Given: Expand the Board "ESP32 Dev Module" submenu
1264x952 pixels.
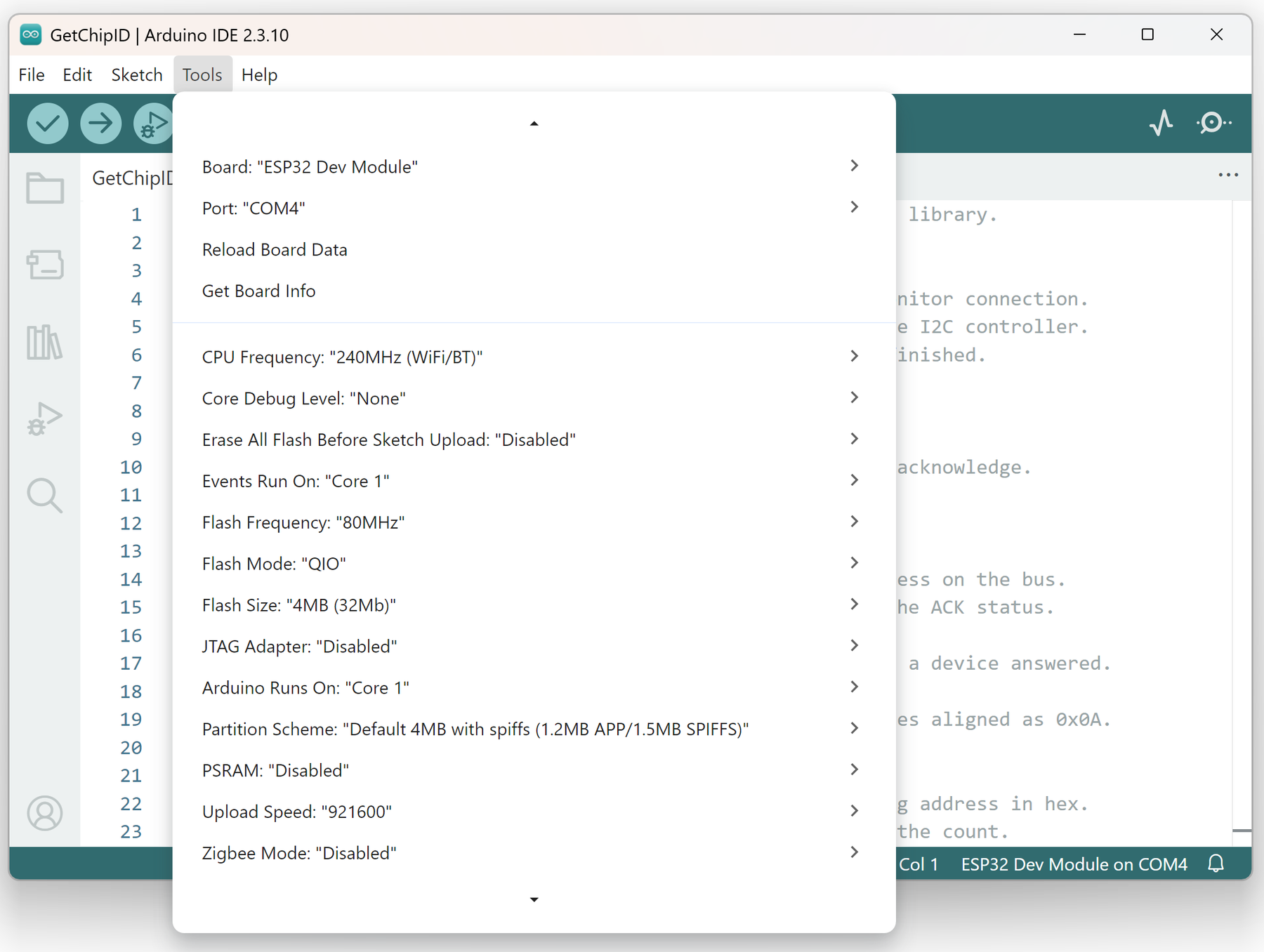Looking at the screenshot, I should [x=534, y=167].
